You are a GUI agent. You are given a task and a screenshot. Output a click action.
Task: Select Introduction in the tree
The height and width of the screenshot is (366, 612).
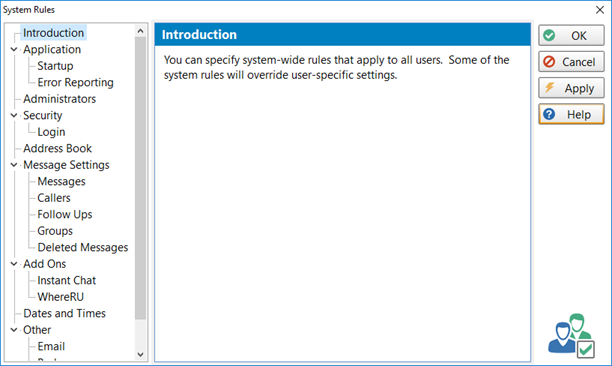(x=53, y=33)
